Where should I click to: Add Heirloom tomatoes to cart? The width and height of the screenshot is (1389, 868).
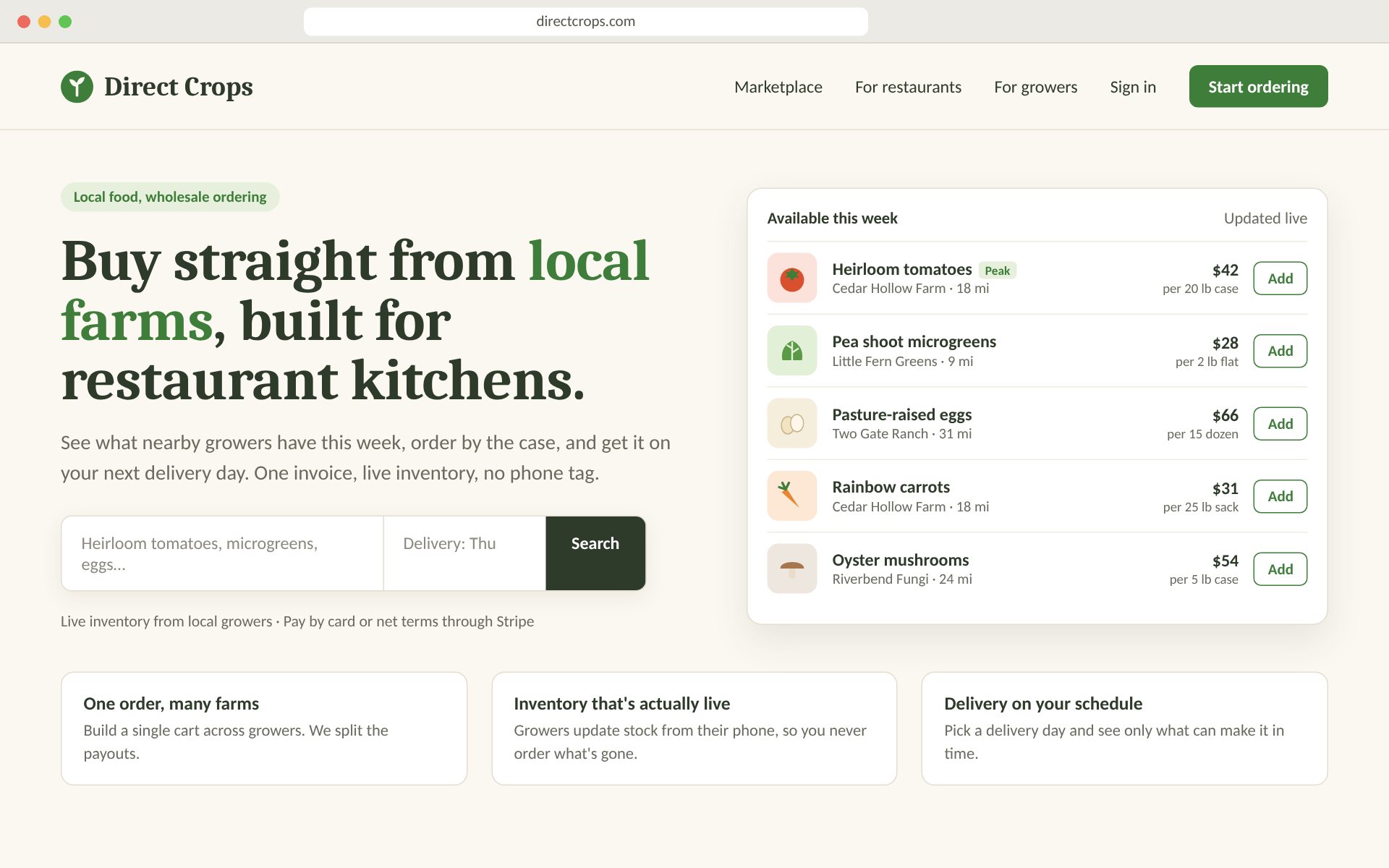[1280, 278]
